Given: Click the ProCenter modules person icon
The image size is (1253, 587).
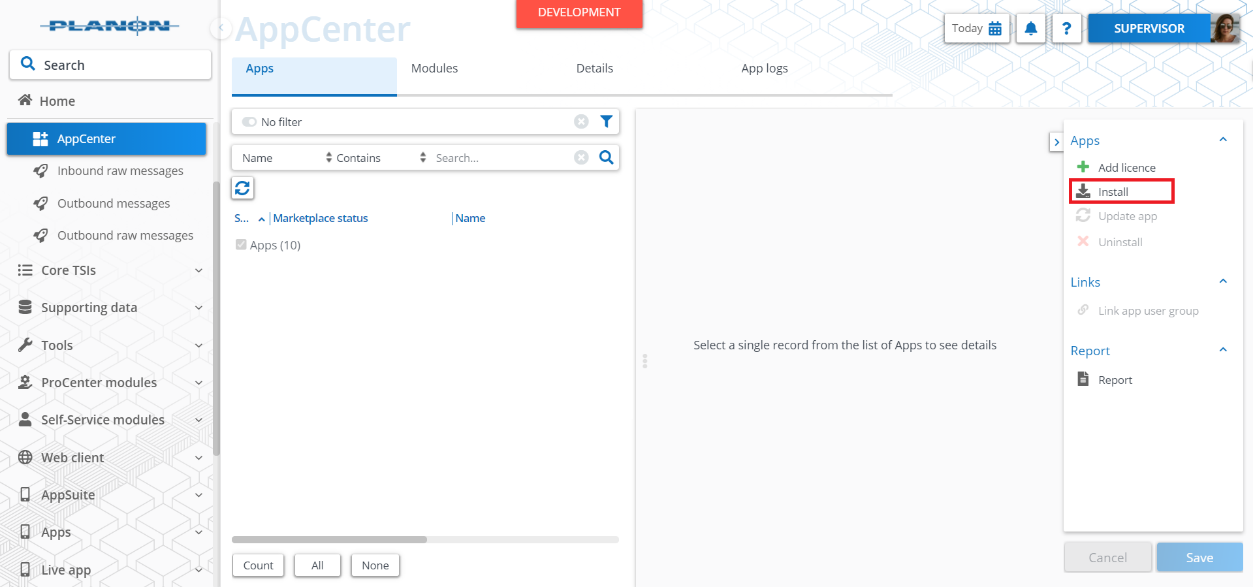Looking at the screenshot, I should tap(26, 382).
